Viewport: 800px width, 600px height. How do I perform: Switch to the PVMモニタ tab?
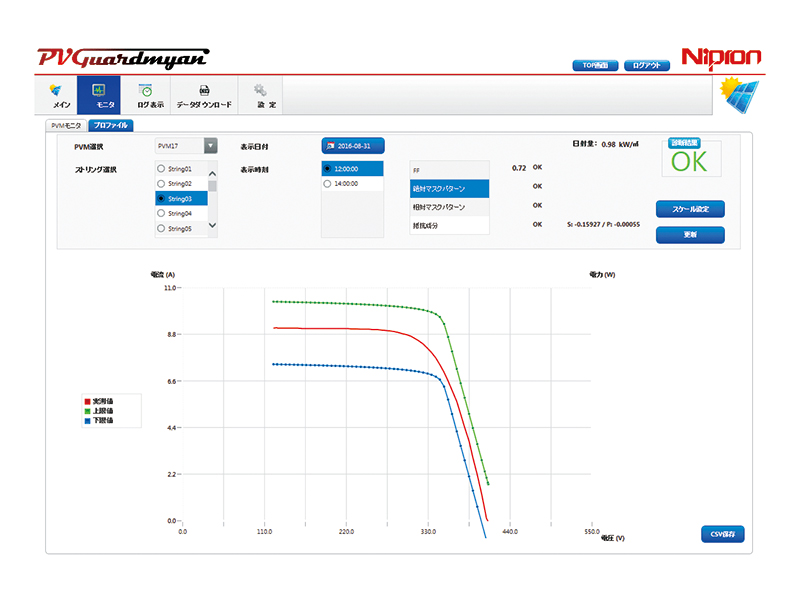tap(66, 126)
